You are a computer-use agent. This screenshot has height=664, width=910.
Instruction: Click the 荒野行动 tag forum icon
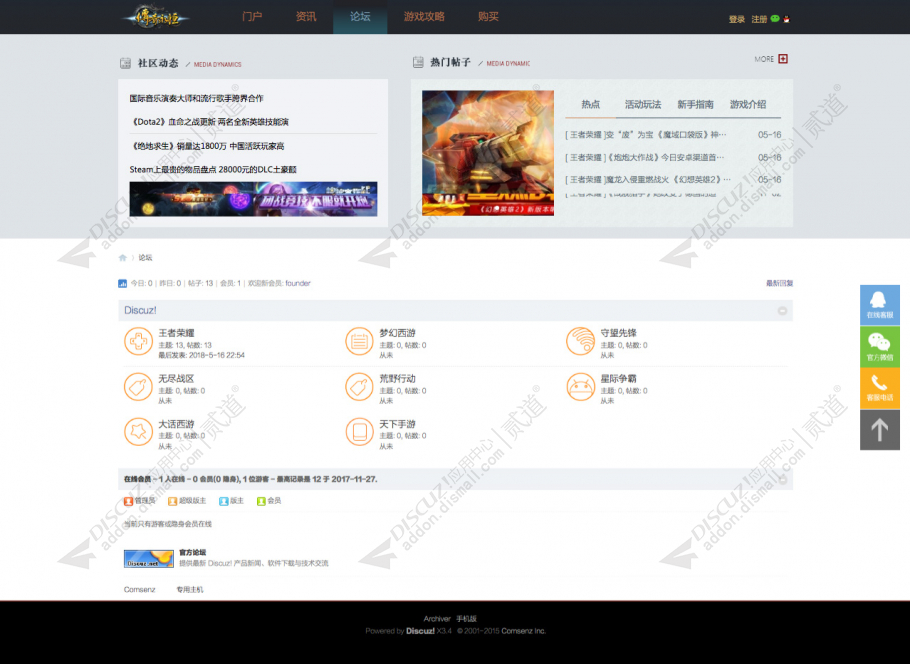359,387
